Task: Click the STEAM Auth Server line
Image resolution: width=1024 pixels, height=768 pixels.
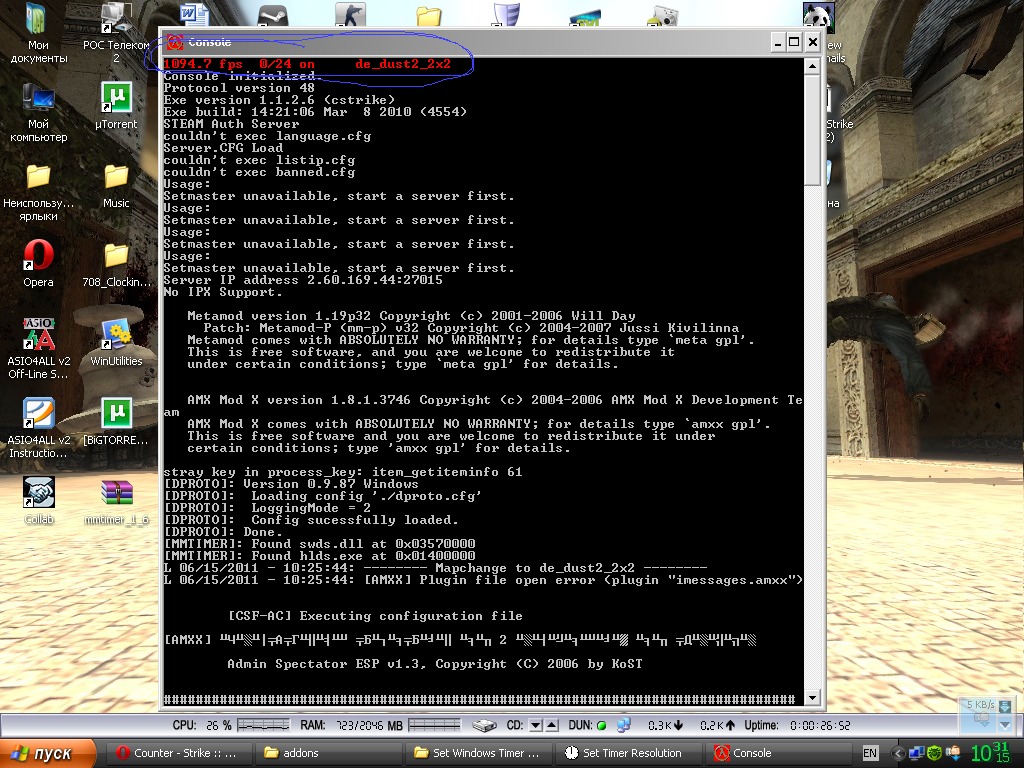Action: point(231,124)
